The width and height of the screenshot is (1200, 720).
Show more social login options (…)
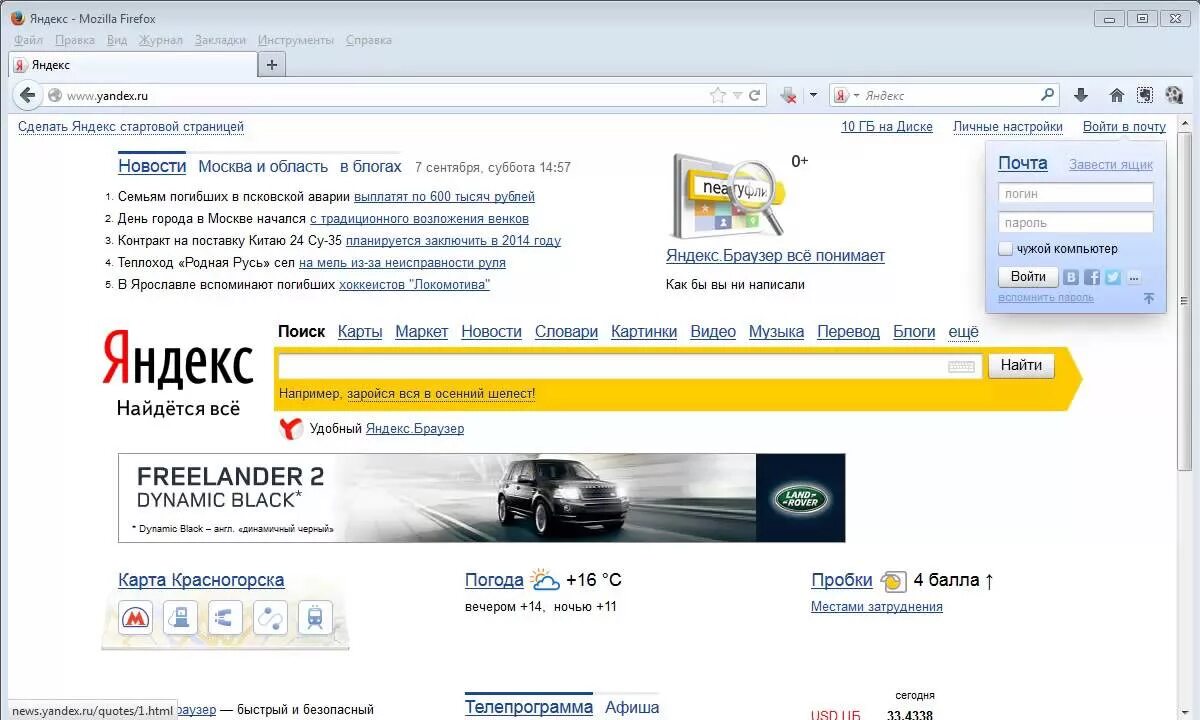[1133, 277]
